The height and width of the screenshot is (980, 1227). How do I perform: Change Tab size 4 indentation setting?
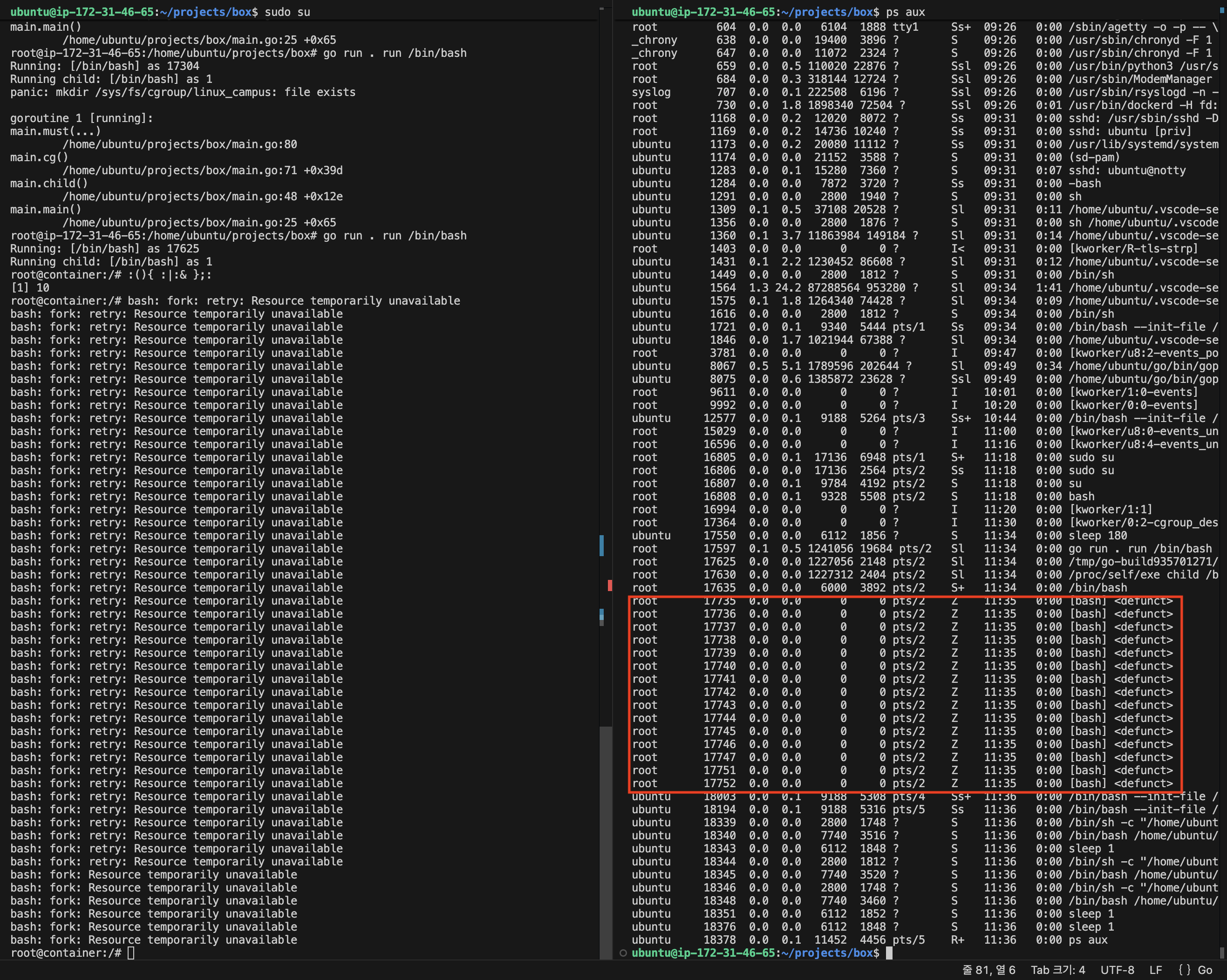(1057, 970)
